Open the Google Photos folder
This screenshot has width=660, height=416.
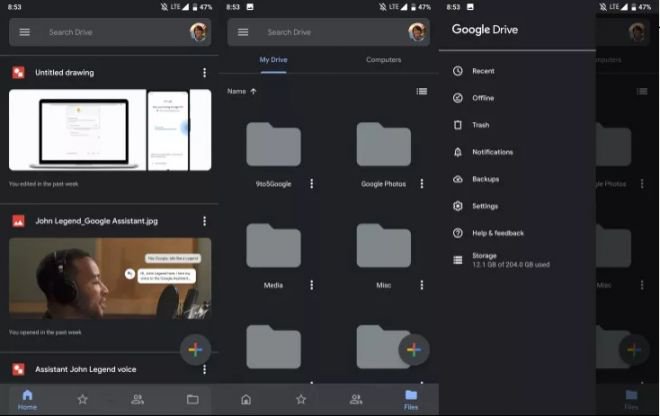383,144
